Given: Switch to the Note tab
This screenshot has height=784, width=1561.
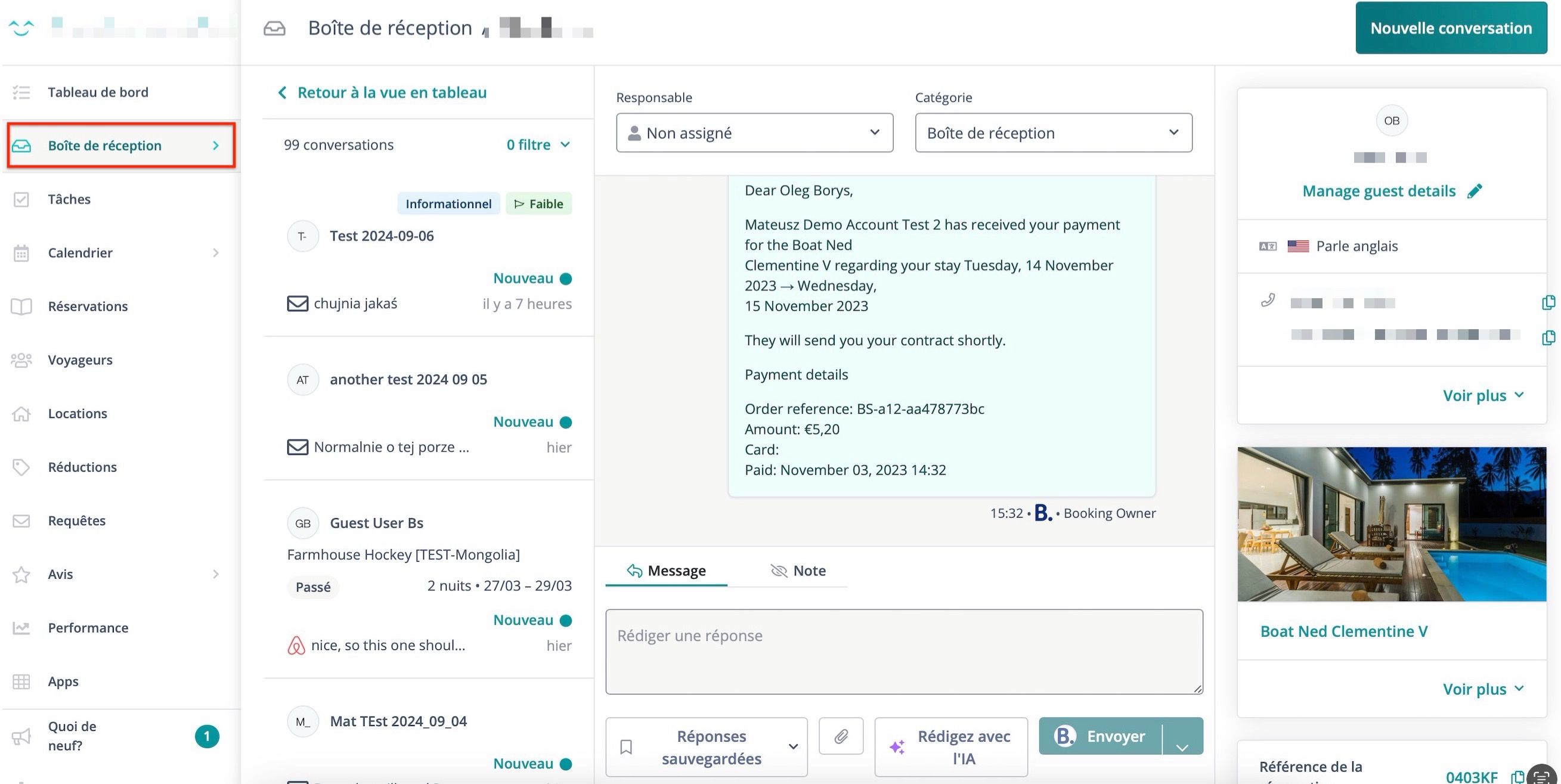Looking at the screenshot, I should pos(797,571).
